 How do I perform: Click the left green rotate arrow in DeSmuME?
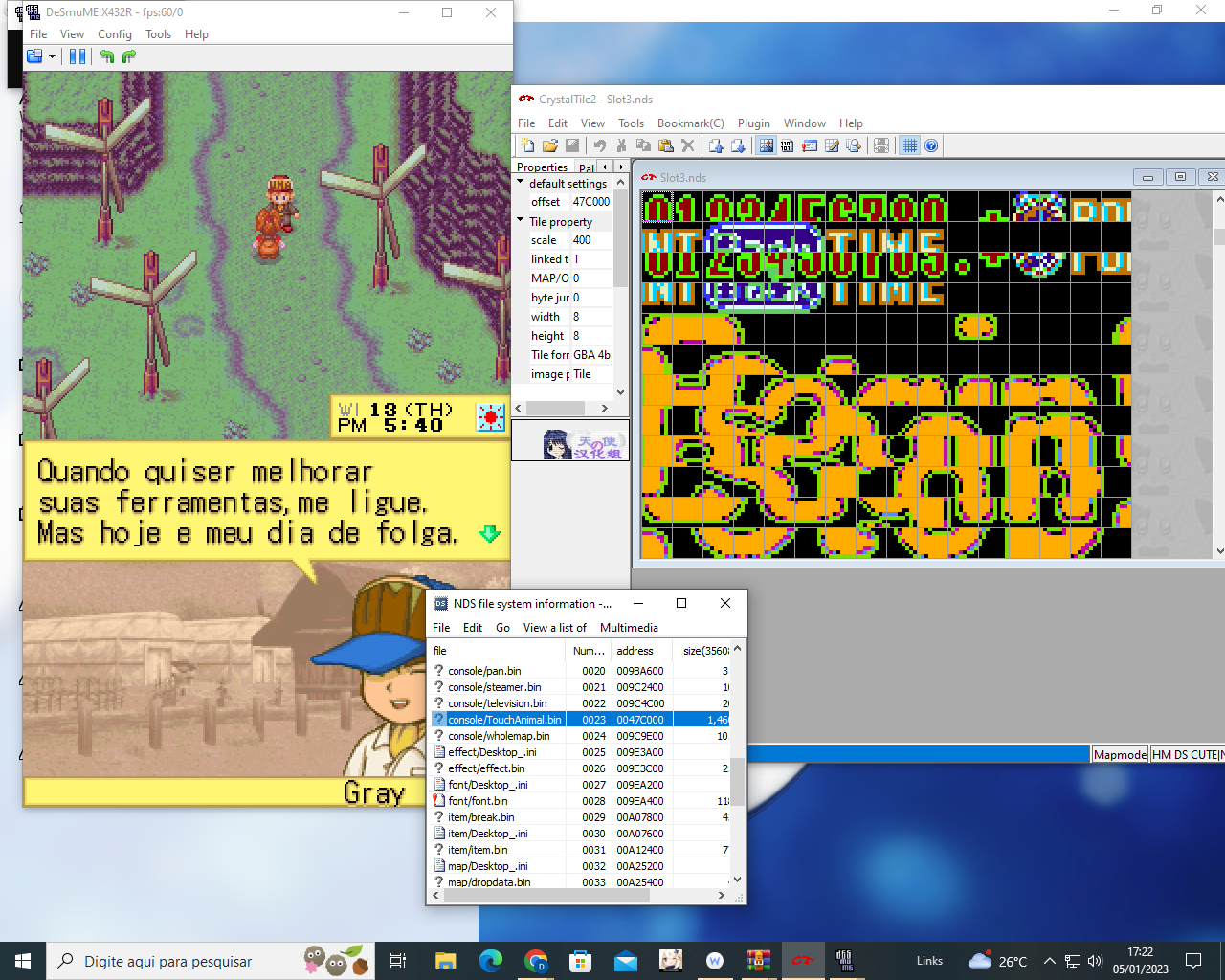(x=106, y=56)
